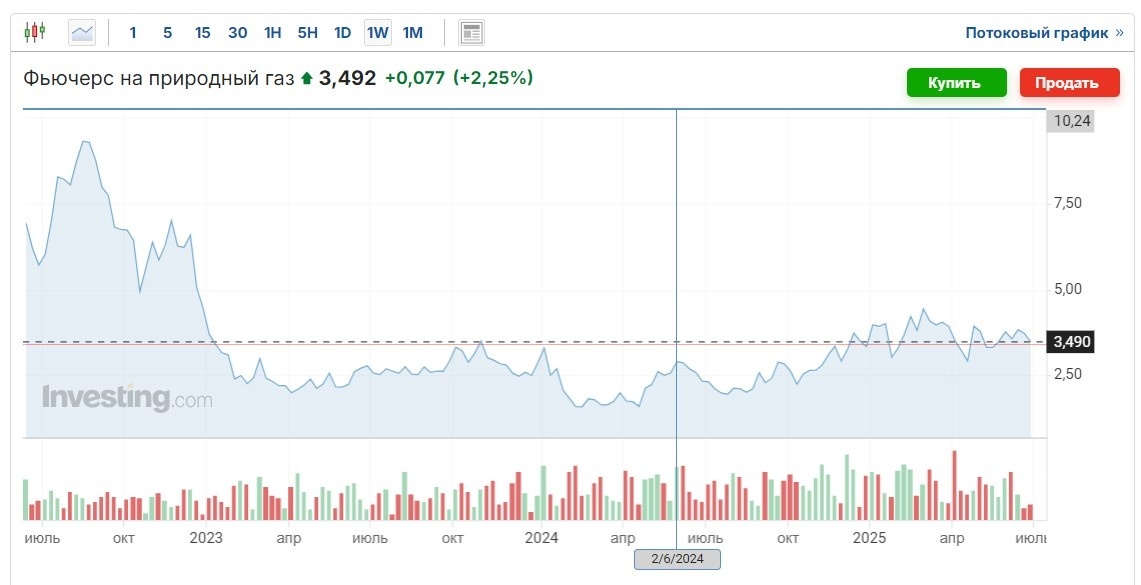Image resolution: width=1141 pixels, height=585 pixels.
Task: Click the 3,490 current price label
Action: pyautogui.click(x=1070, y=342)
